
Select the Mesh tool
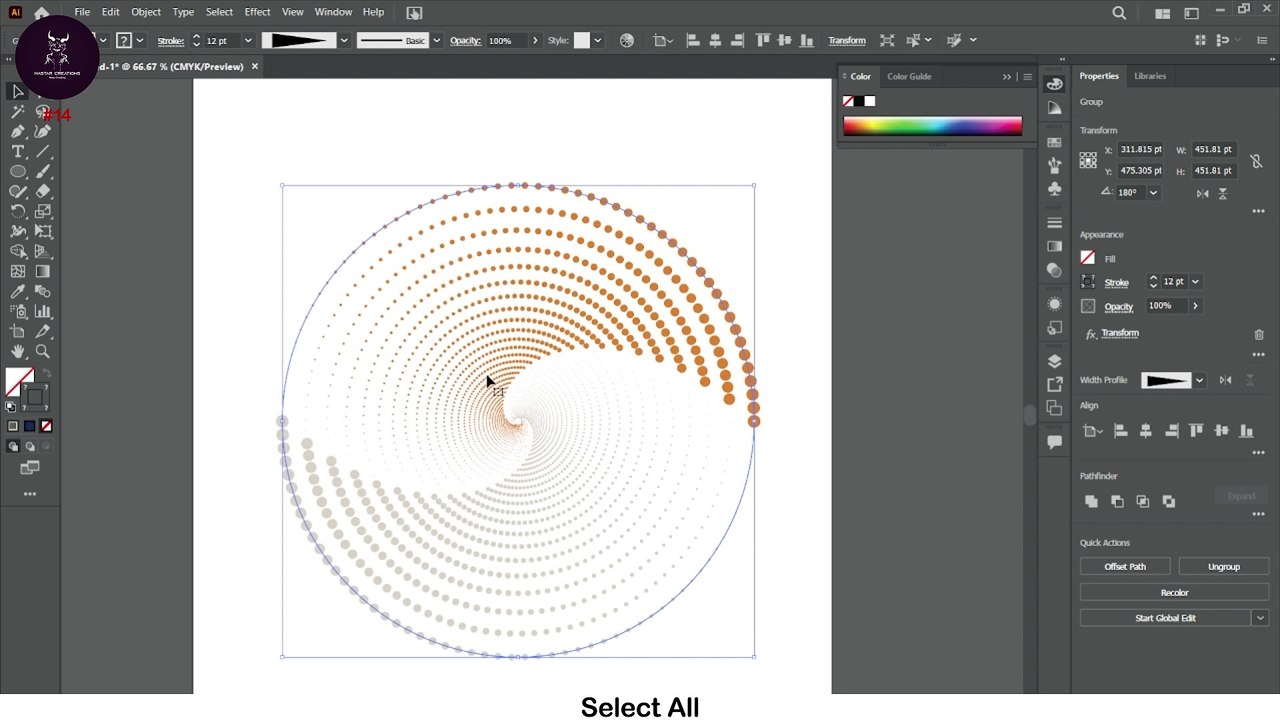(18, 272)
